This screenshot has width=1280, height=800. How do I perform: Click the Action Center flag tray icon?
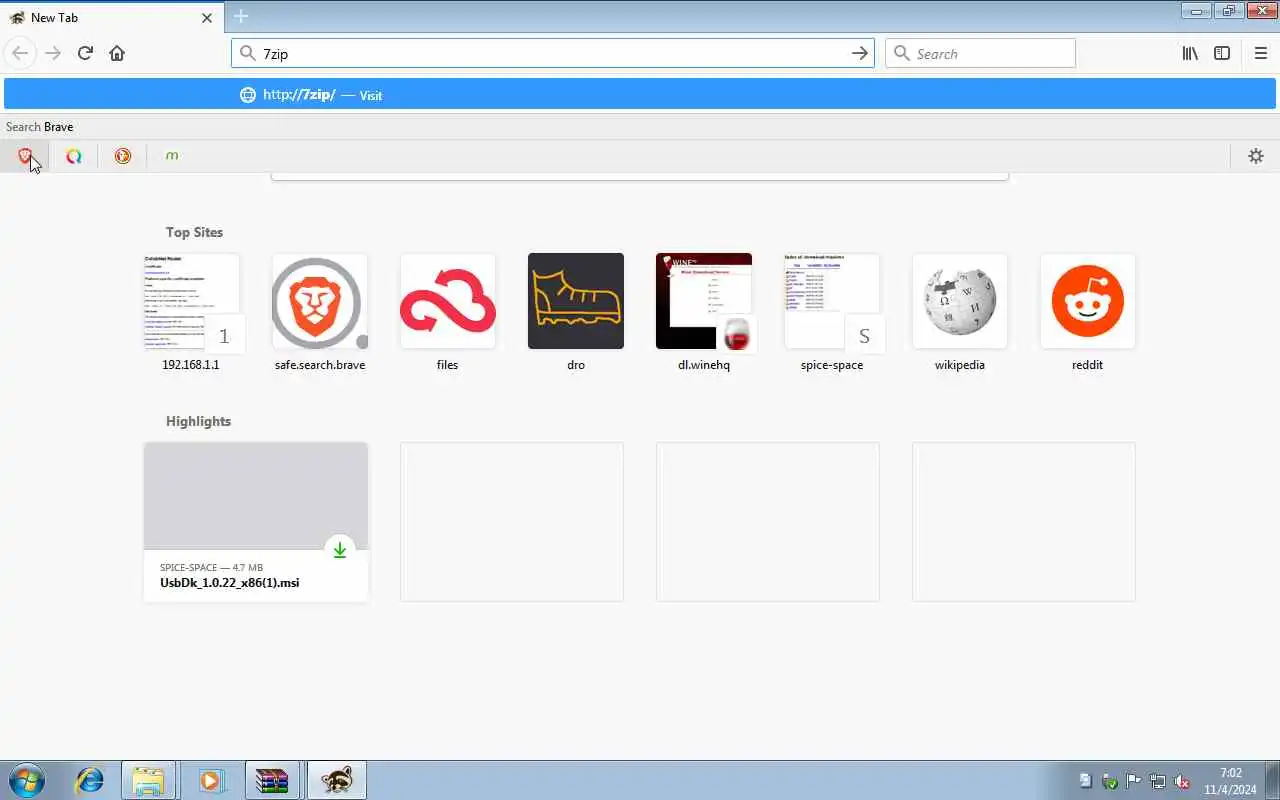[x=1134, y=781]
